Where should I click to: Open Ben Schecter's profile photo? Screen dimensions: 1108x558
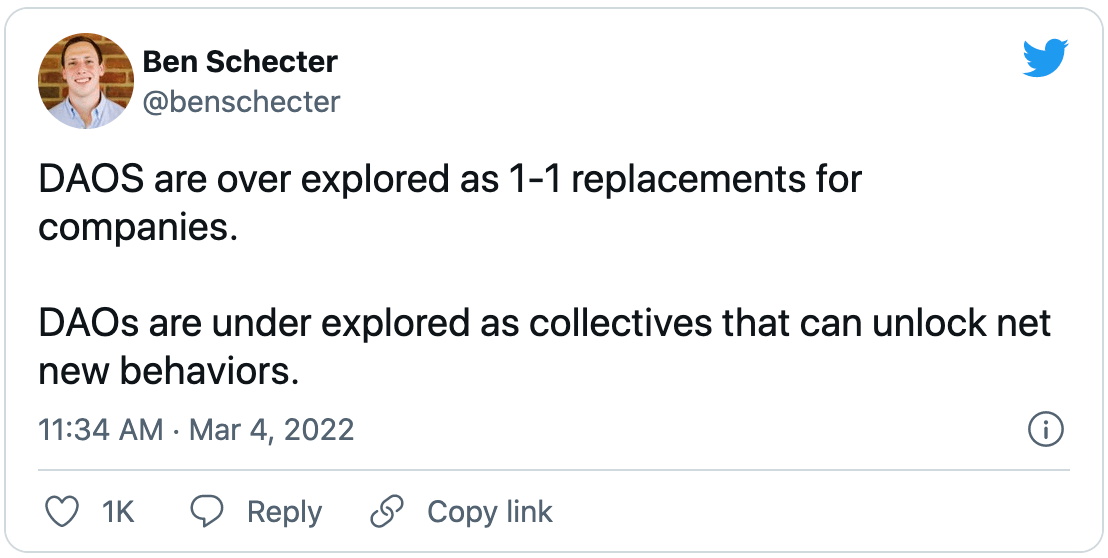tap(85, 80)
